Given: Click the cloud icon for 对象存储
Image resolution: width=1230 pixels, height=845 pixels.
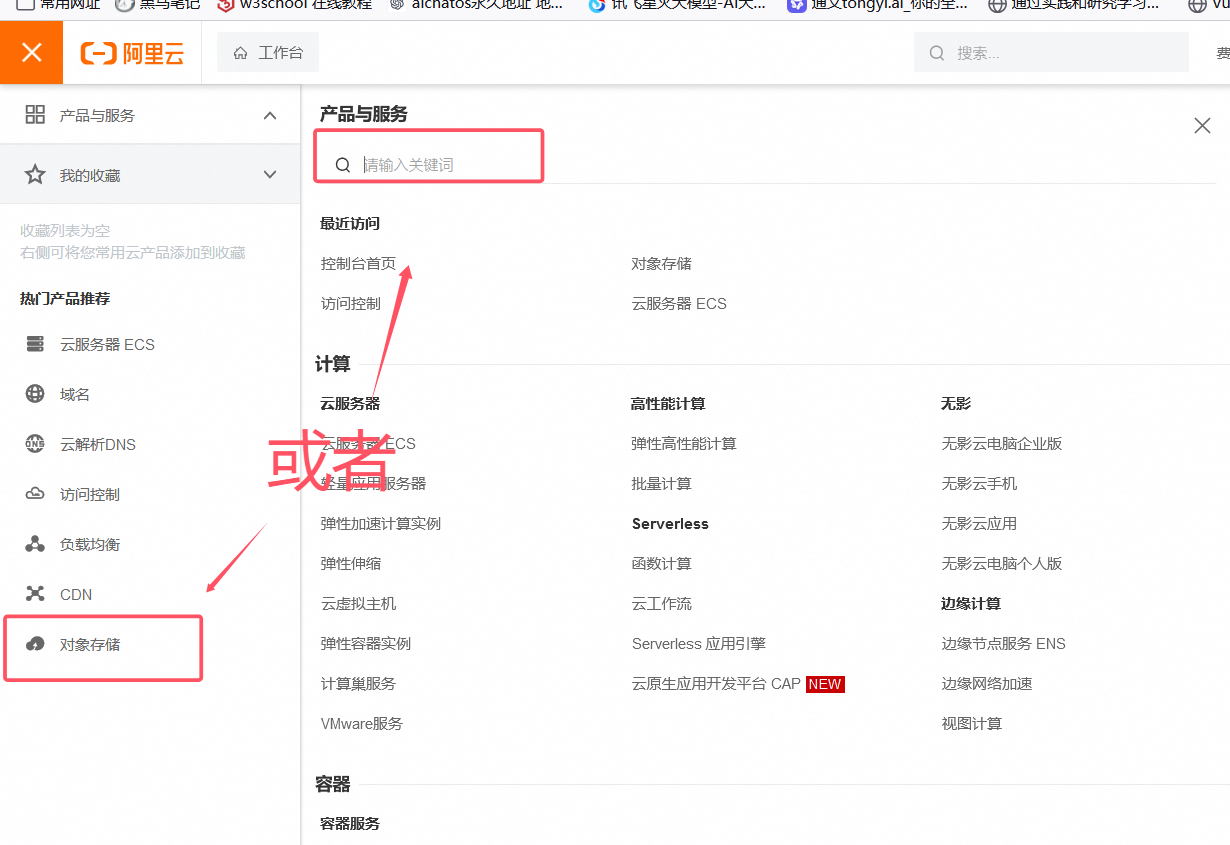Looking at the screenshot, I should (x=35, y=644).
